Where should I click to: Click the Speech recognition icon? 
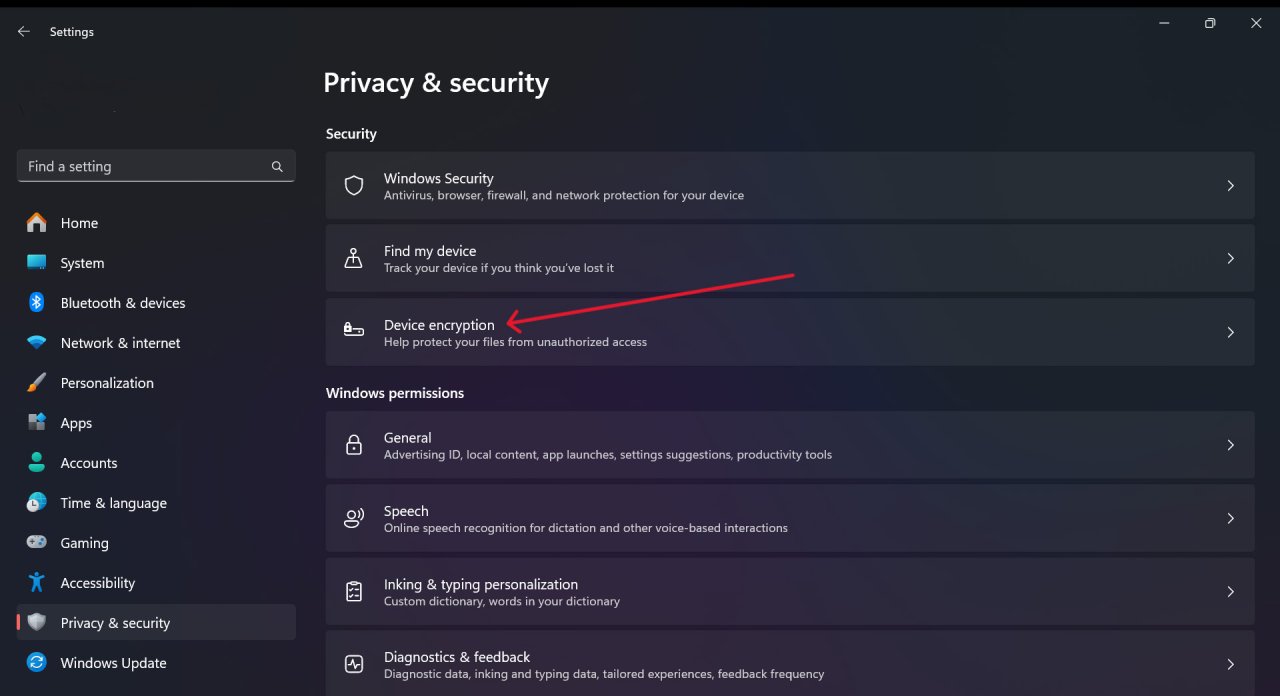tap(353, 518)
